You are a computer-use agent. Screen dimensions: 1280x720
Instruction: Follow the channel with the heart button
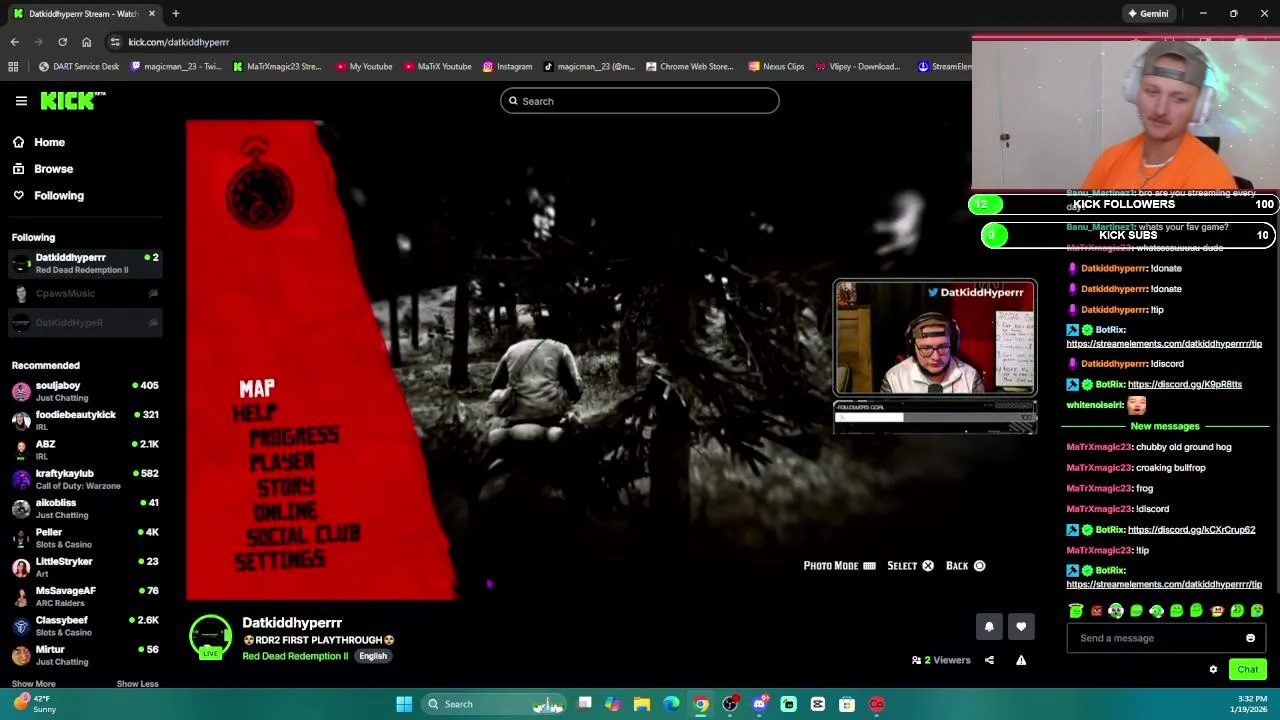point(1021,627)
